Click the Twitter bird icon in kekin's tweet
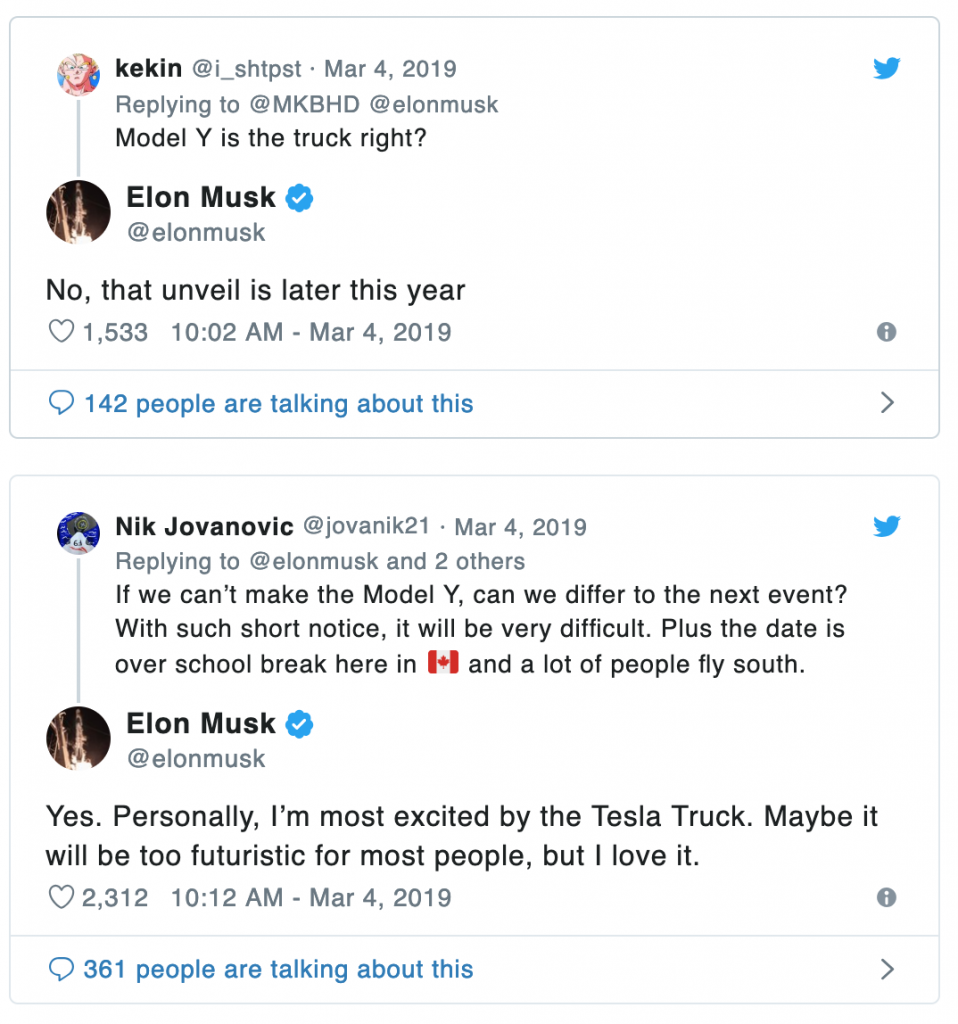This screenshot has height=1024, width=958. pos(886,69)
